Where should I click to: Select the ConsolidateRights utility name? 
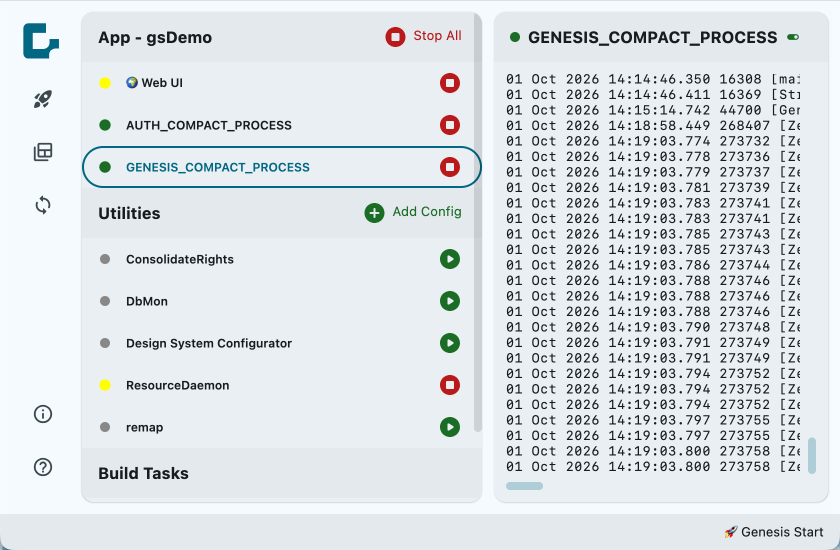179,259
